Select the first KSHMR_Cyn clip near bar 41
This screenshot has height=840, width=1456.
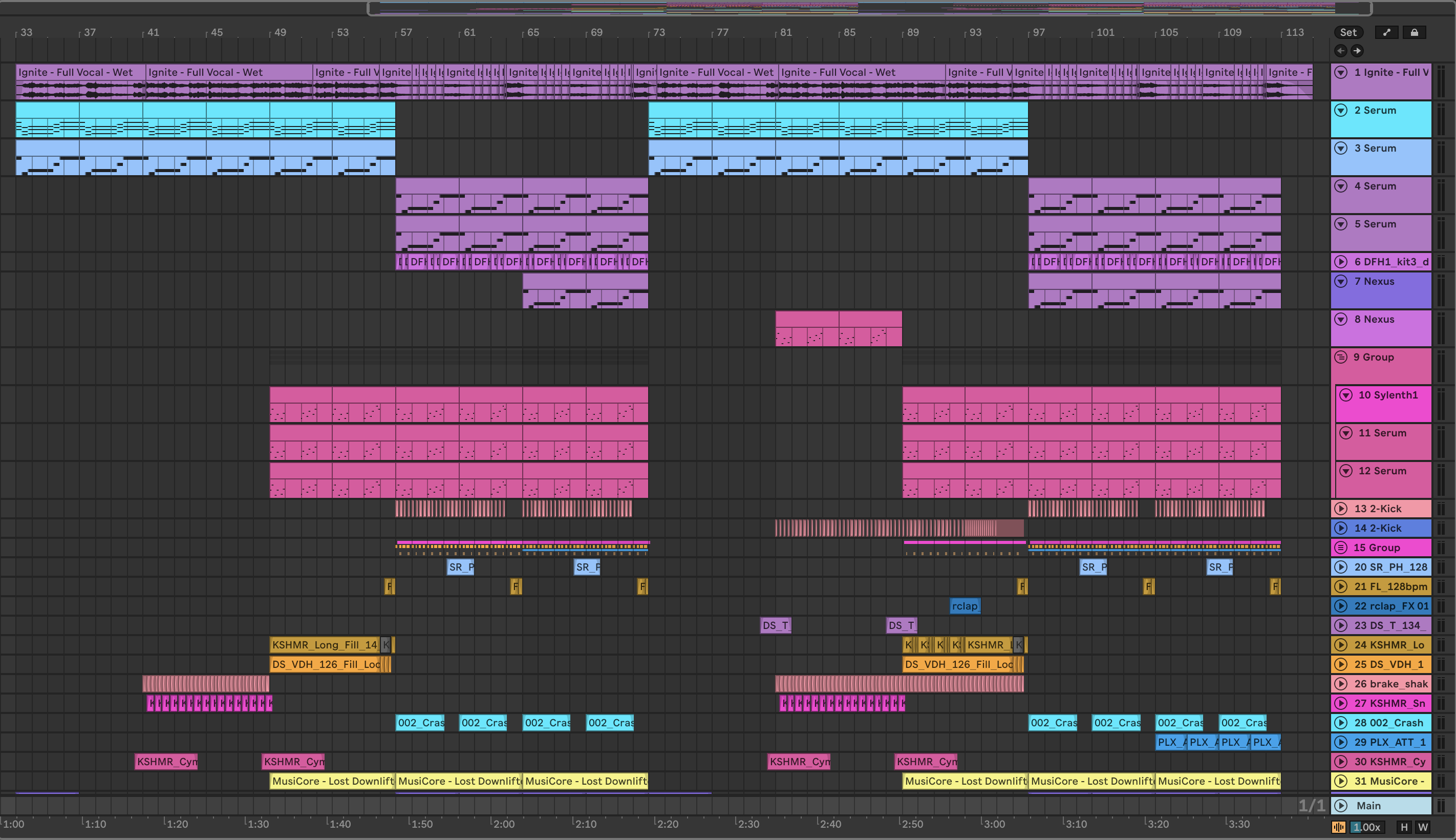[x=166, y=762]
